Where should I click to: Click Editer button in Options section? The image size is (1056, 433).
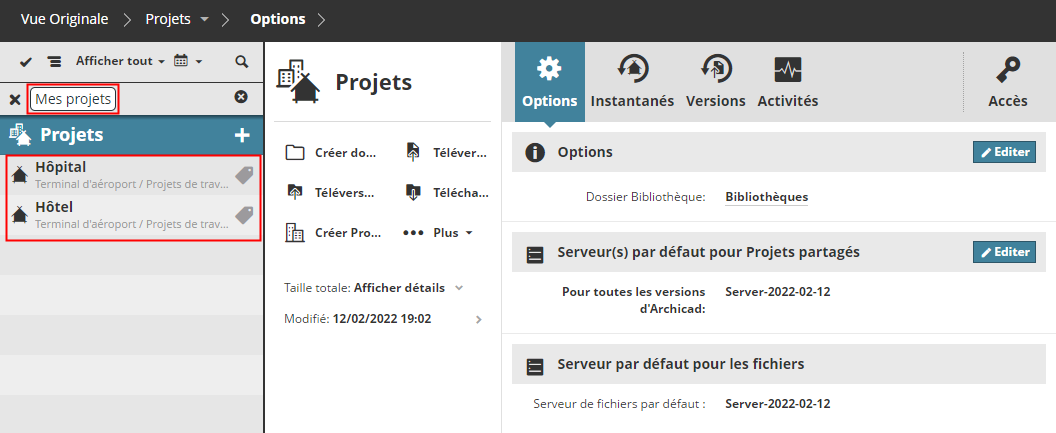1004,152
